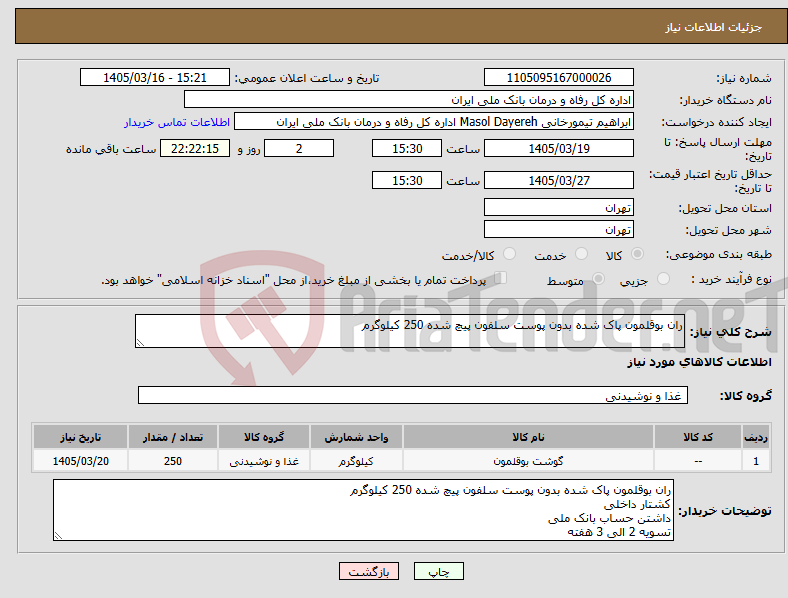Click the کیلوگرم unit cell
The width and height of the screenshot is (788, 598).
pyautogui.click(x=356, y=461)
